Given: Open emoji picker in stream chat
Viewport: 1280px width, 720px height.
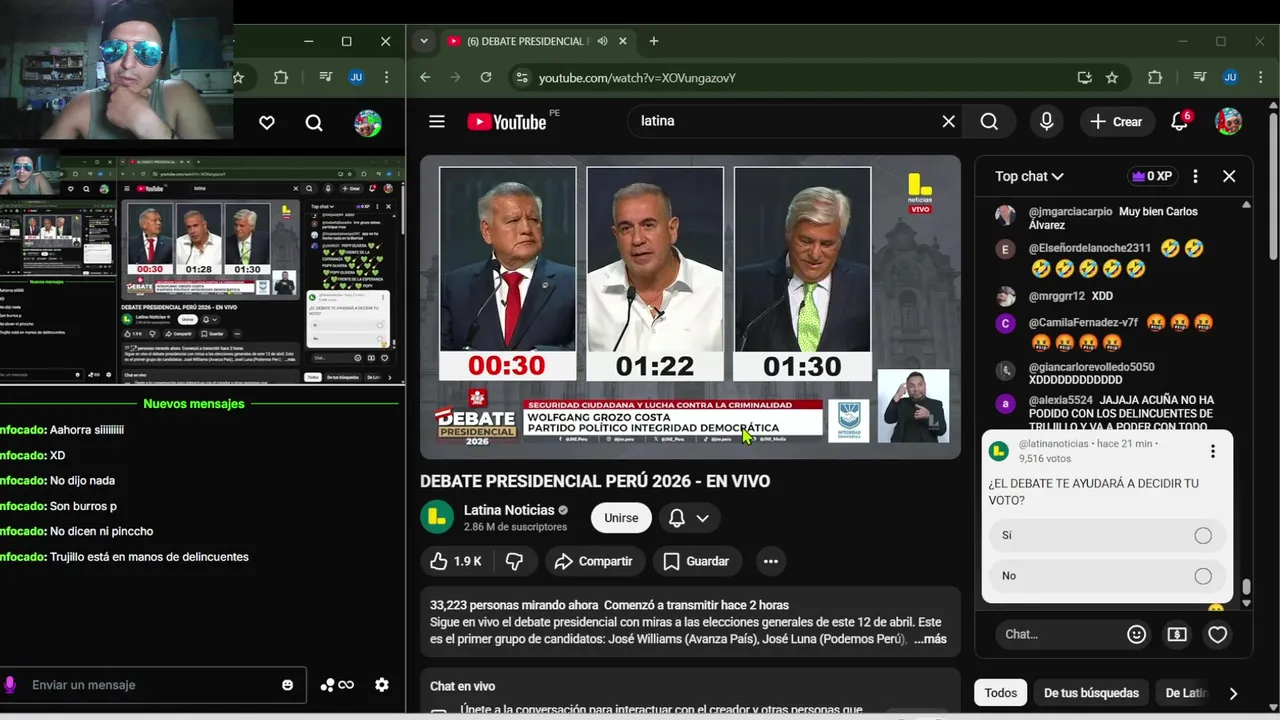Looking at the screenshot, I should (288, 685).
